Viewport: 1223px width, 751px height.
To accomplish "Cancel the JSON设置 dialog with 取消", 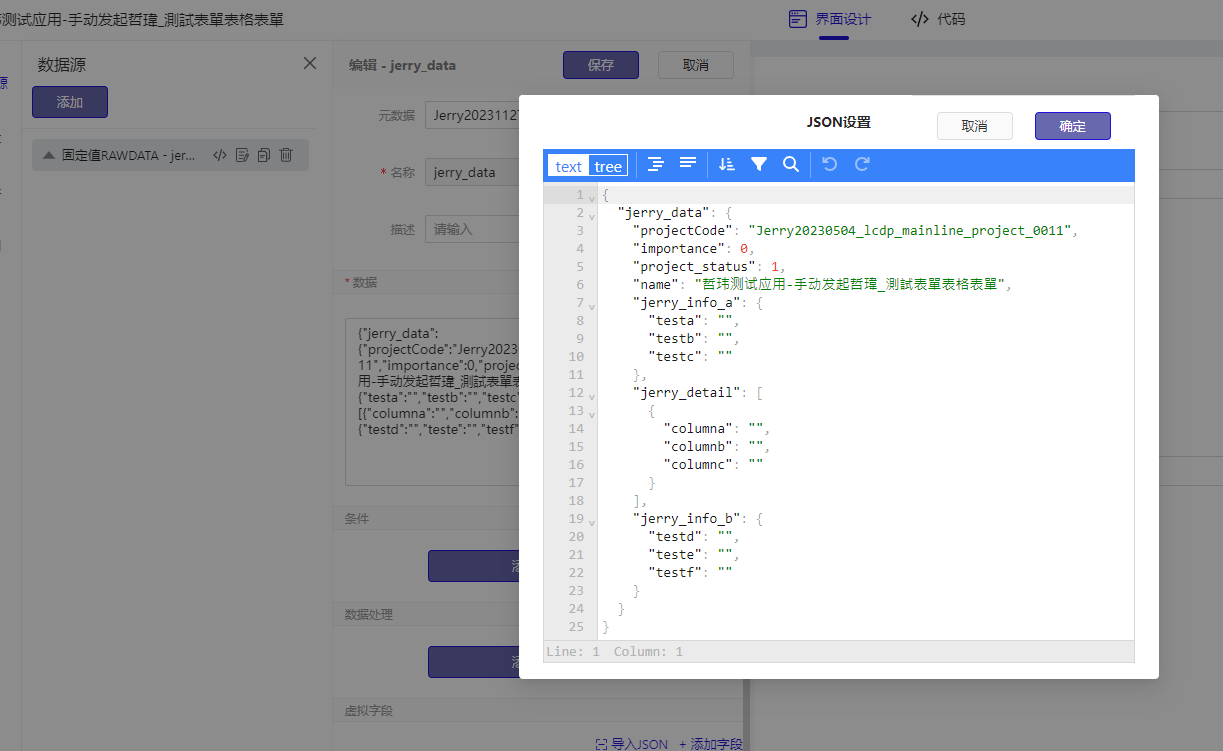I will point(975,126).
